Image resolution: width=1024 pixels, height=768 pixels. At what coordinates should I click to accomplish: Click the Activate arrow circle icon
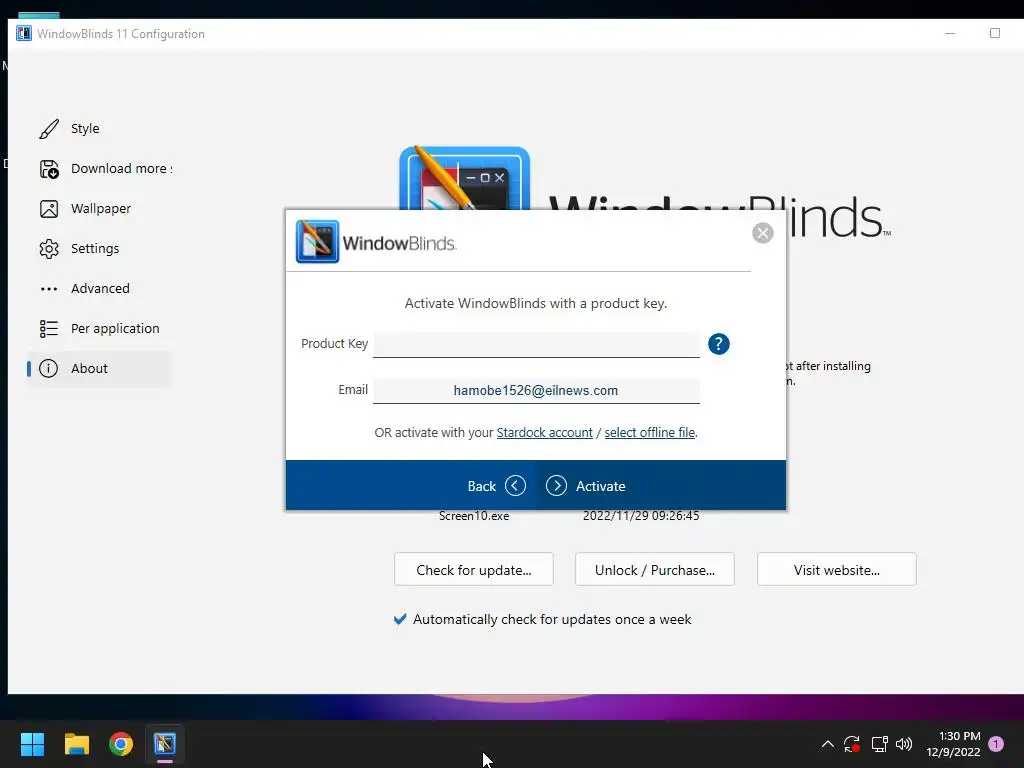pyautogui.click(x=556, y=486)
